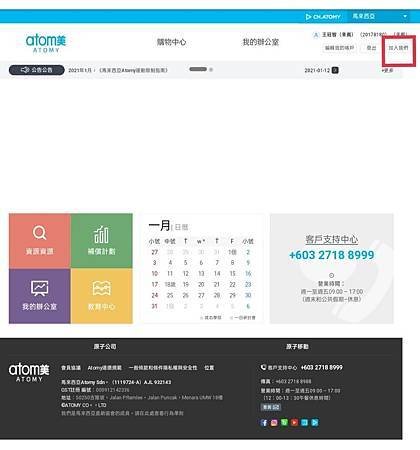
Task: Open the 馬來西亞 country dropdown
Action: 378,16
